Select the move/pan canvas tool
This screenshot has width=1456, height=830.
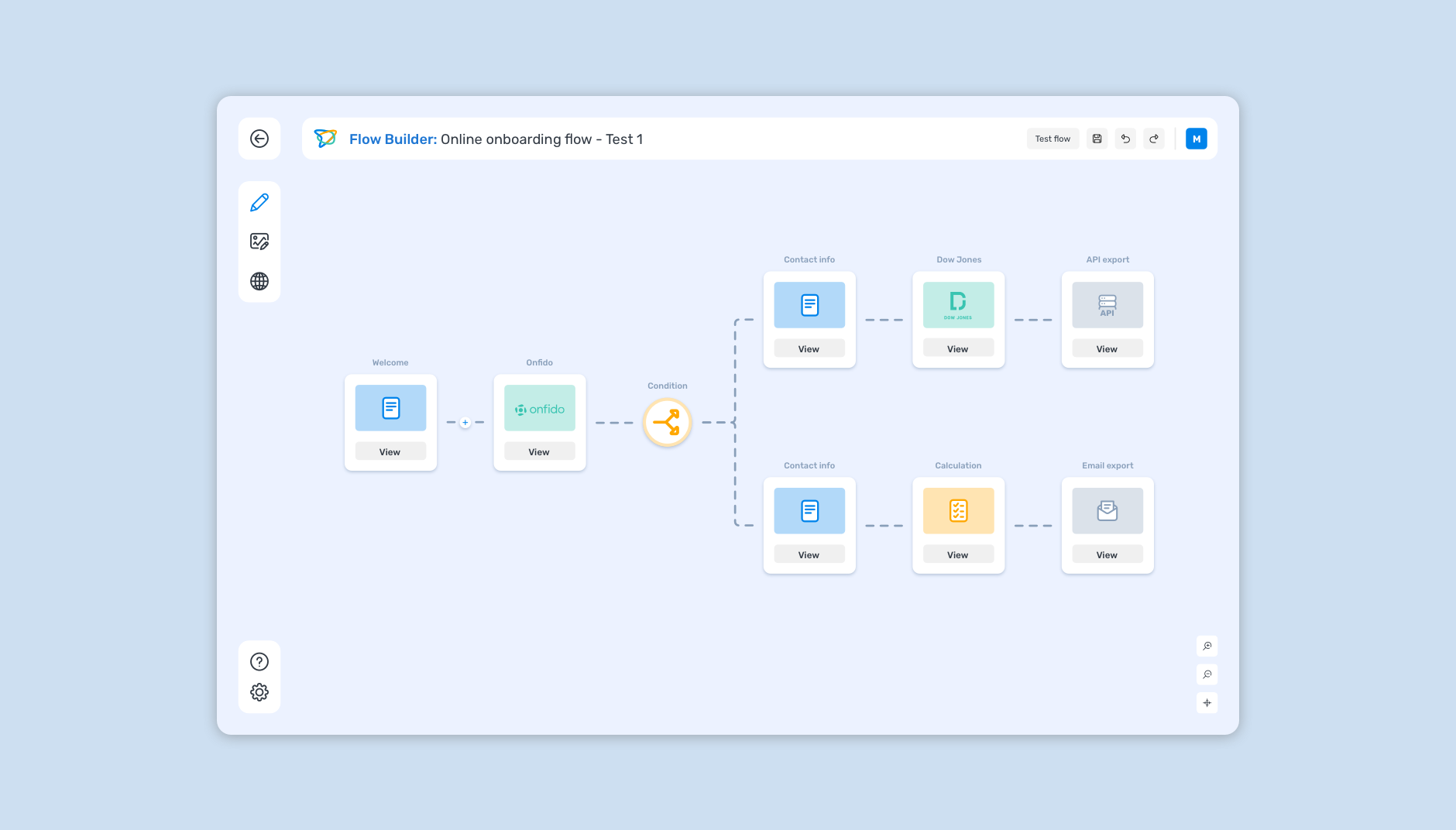[1207, 703]
